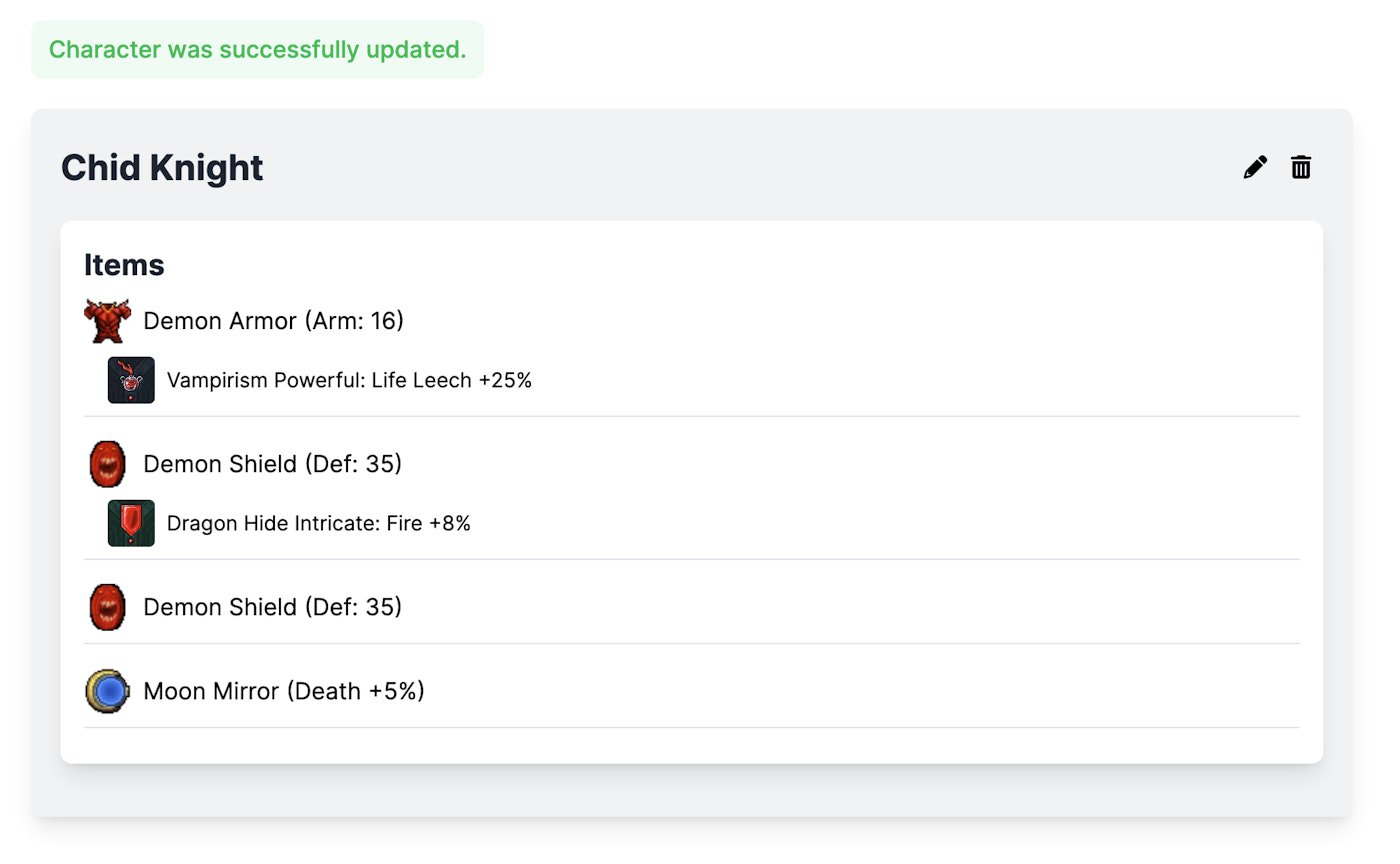Select Demon Shield label directly above Moon Mirror
The height and width of the screenshot is (864, 1400).
272,607
